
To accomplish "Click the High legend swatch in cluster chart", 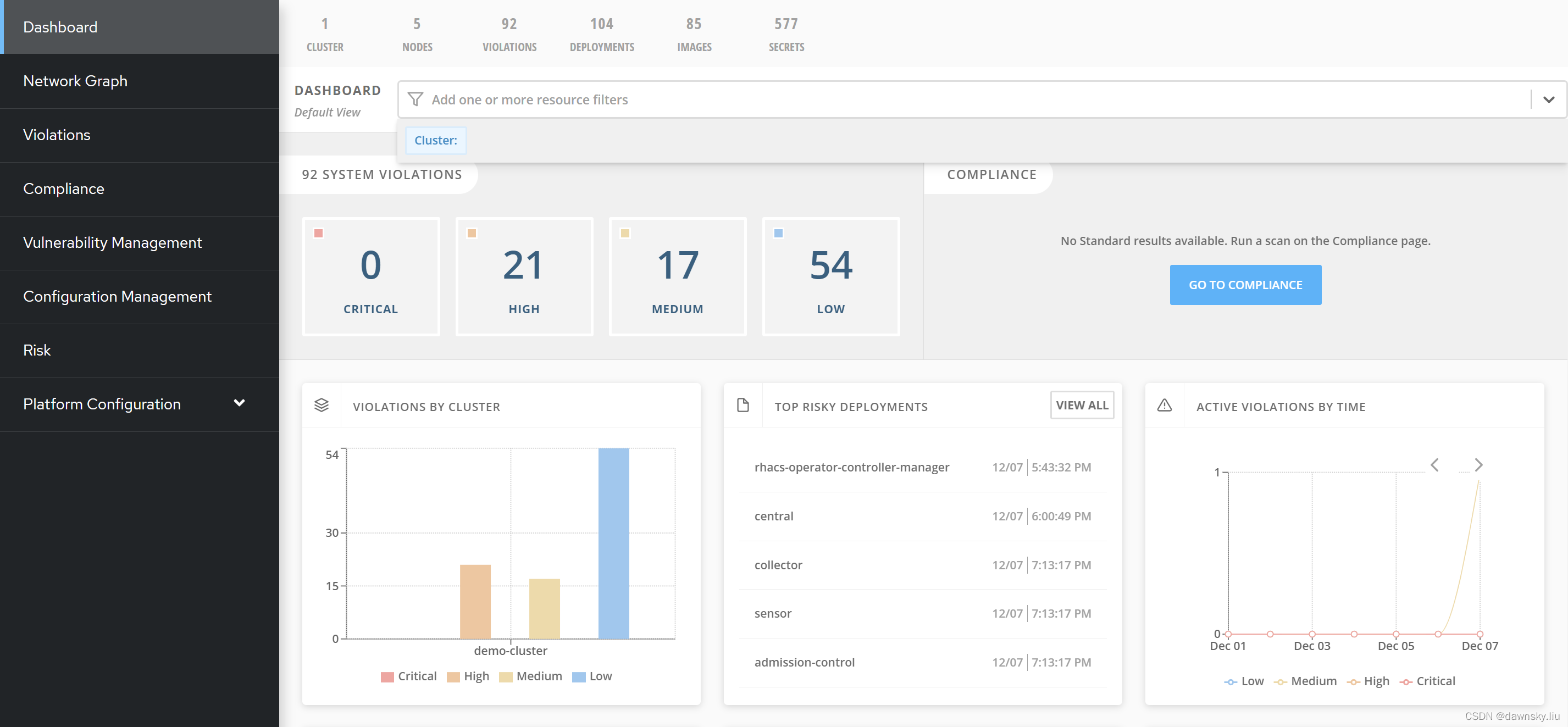I will [453, 676].
